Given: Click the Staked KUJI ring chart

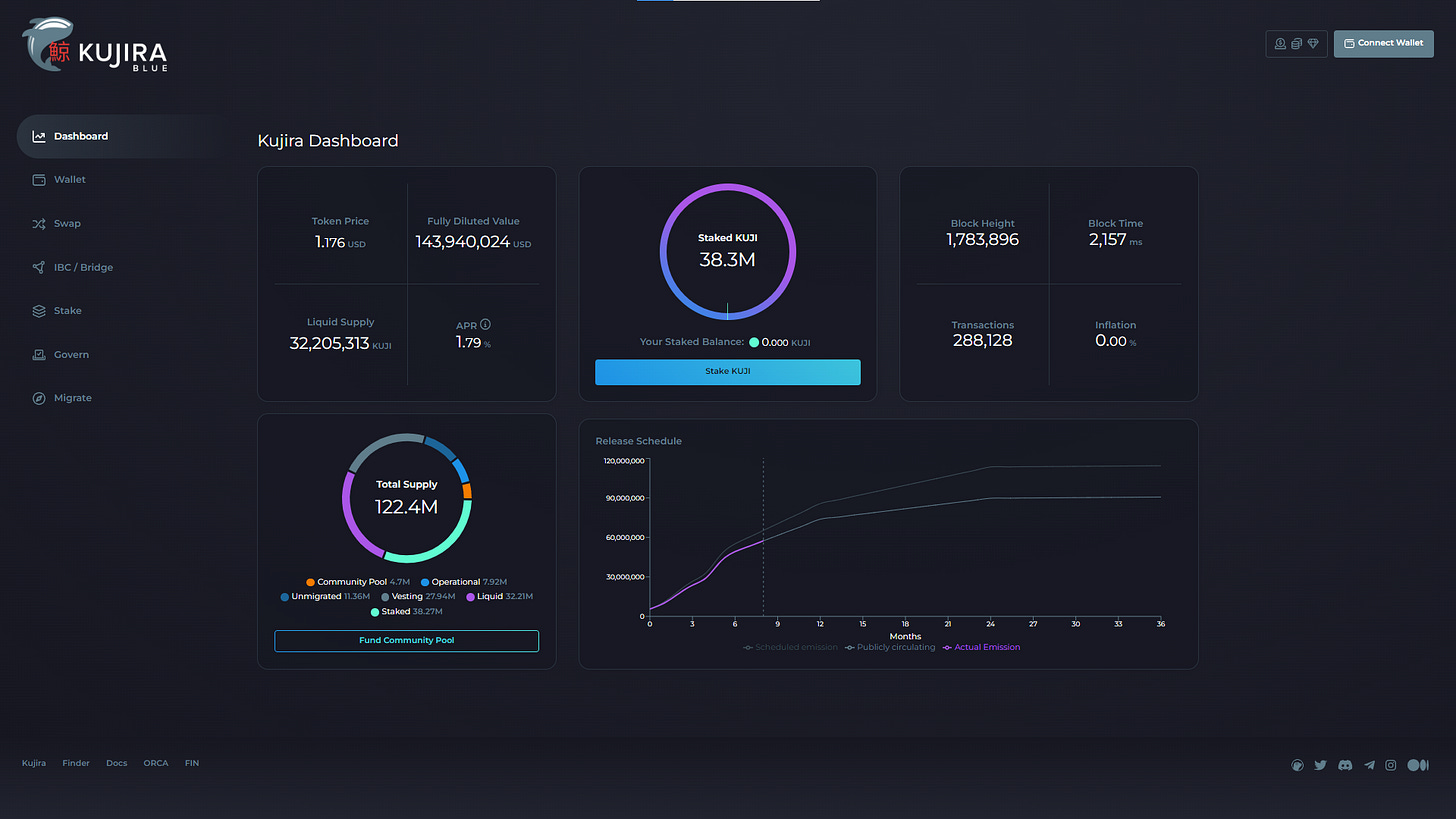Looking at the screenshot, I should [728, 252].
